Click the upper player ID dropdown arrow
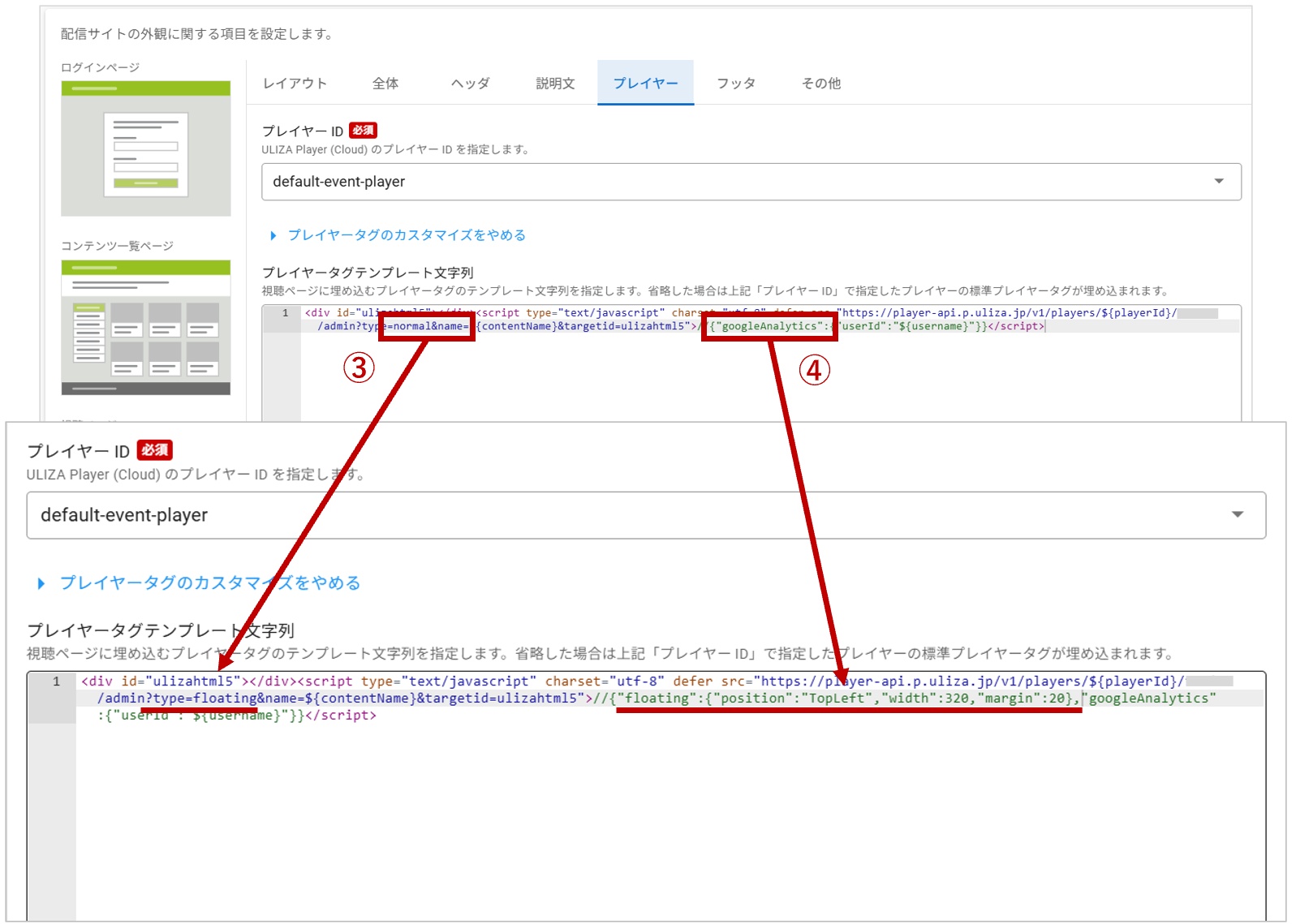 pos(1218,182)
